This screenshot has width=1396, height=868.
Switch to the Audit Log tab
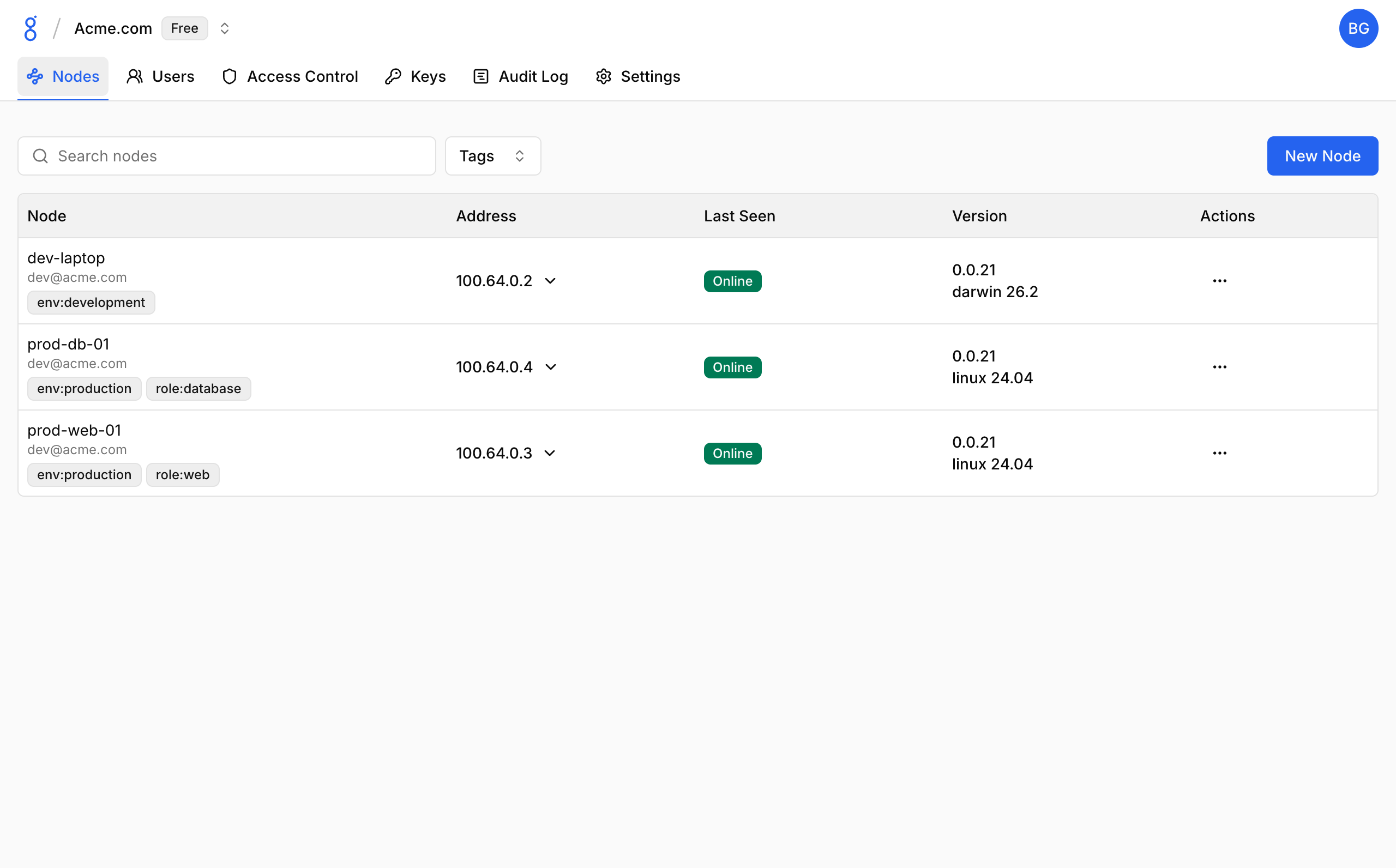point(521,76)
